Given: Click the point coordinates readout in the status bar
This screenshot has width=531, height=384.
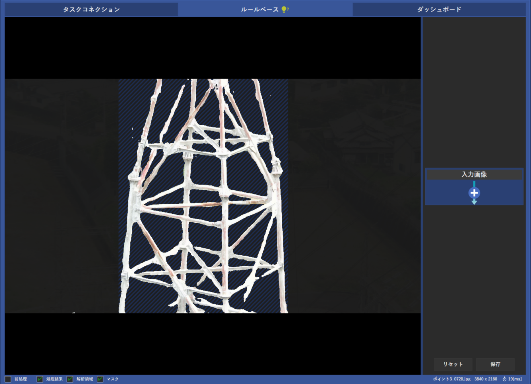Looking at the screenshot, I should [452, 379].
